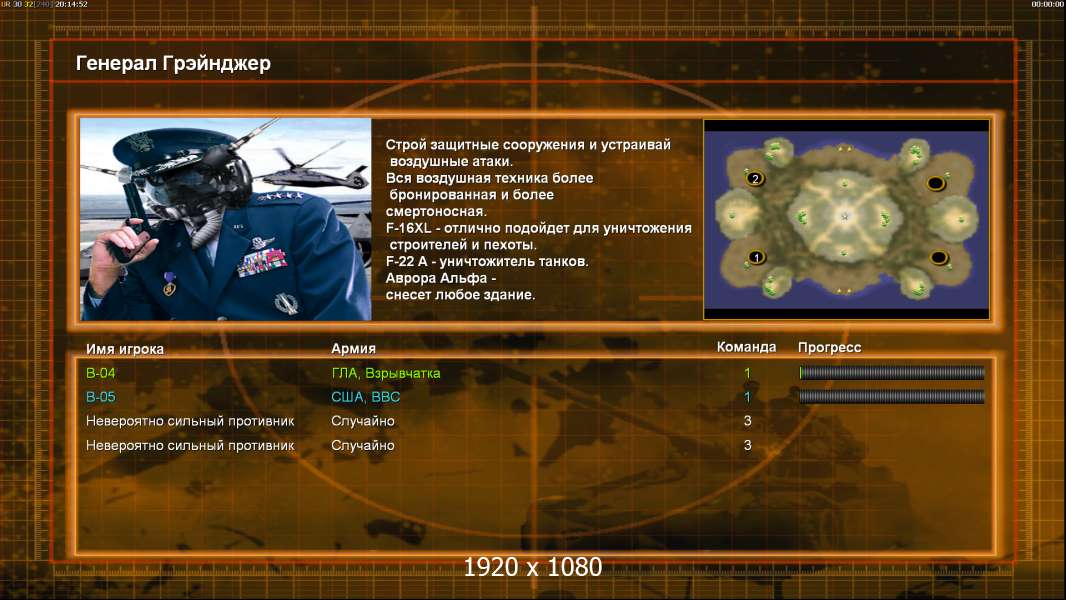Click the 'Прогресс' column header

click(x=829, y=348)
